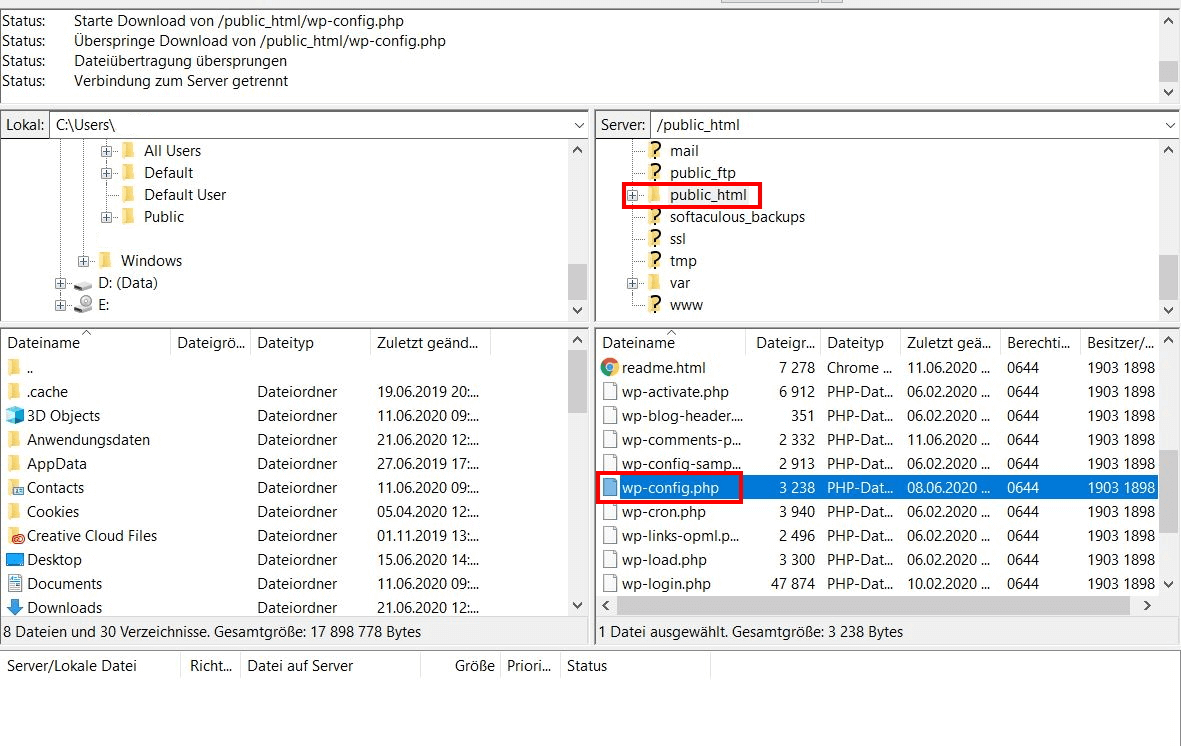Viewport: 1181px width, 746px height.
Task: Select the Cookies folder row
Action: pyautogui.click(x=284, y=512)
